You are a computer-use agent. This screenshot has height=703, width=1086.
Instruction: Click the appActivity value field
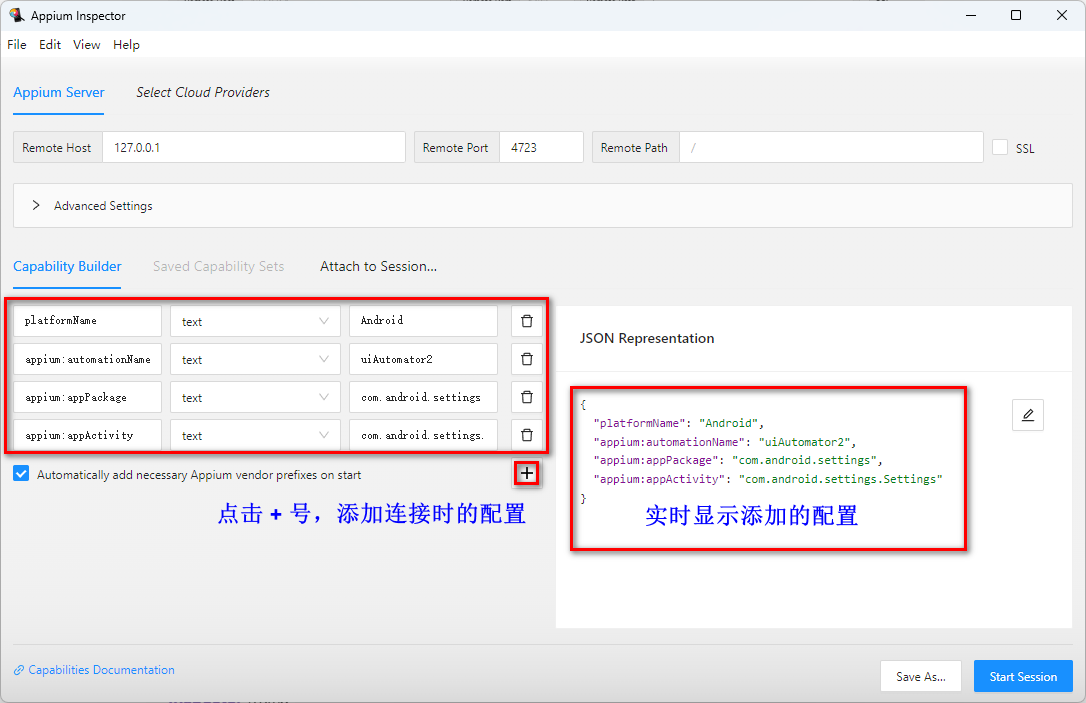point(423,436)
